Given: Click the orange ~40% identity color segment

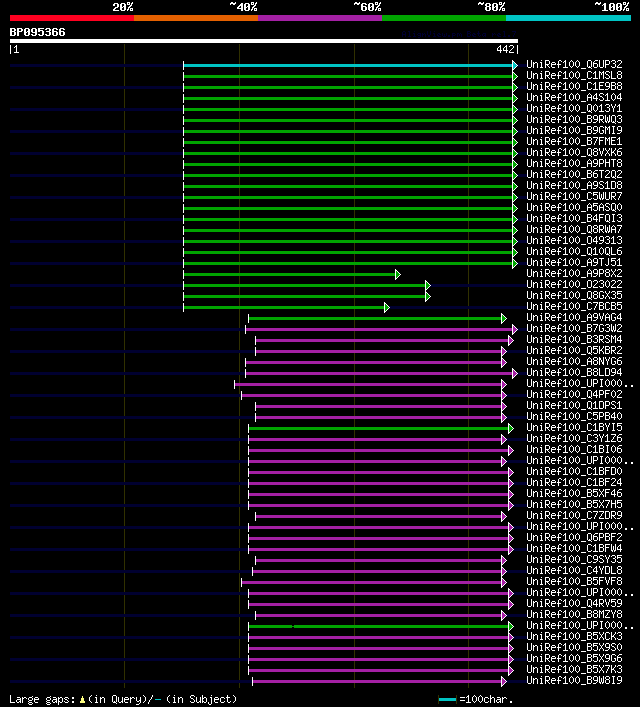Looking at the screenshot, I should pyautogui.click(x=196, y=18).
